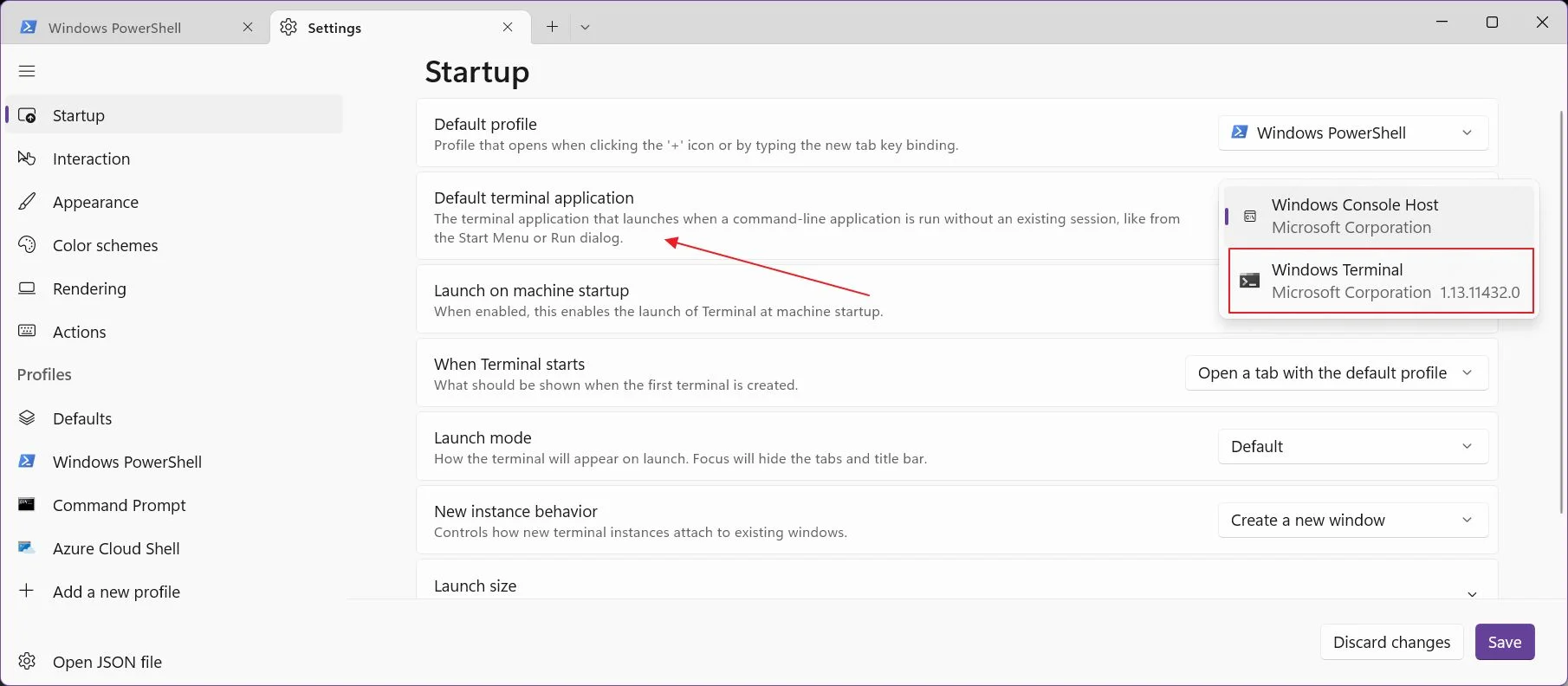Click the Color schemes palette icon
This screenshot has width=1568, height=686.
[x=27, y=245]
